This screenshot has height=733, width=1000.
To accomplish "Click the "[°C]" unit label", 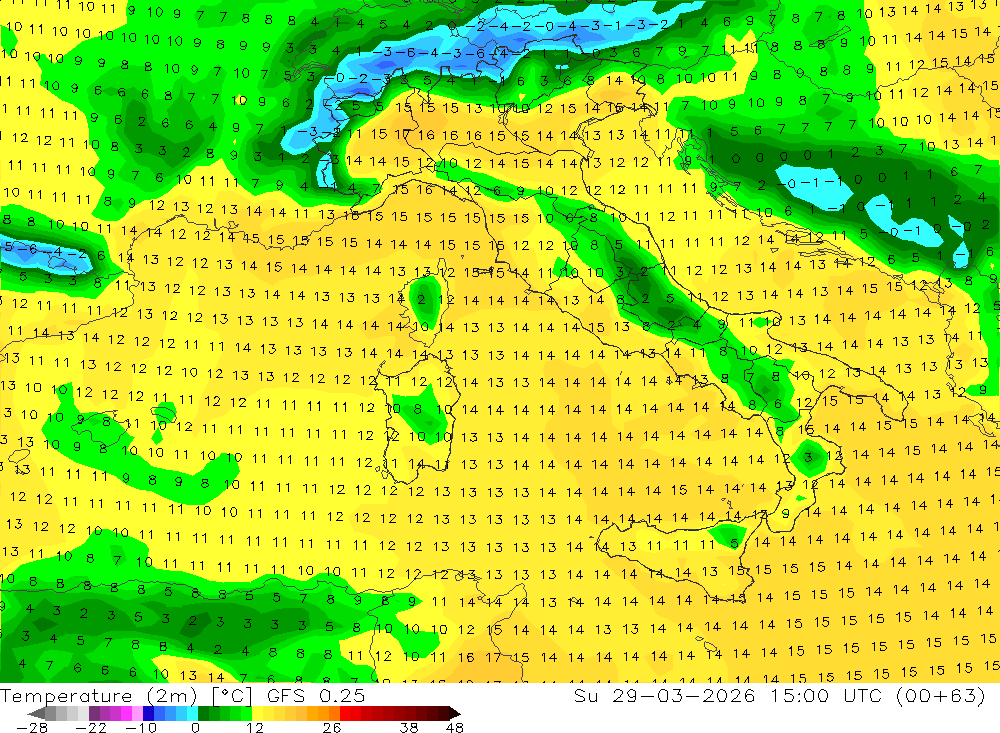I will [232, 696].
